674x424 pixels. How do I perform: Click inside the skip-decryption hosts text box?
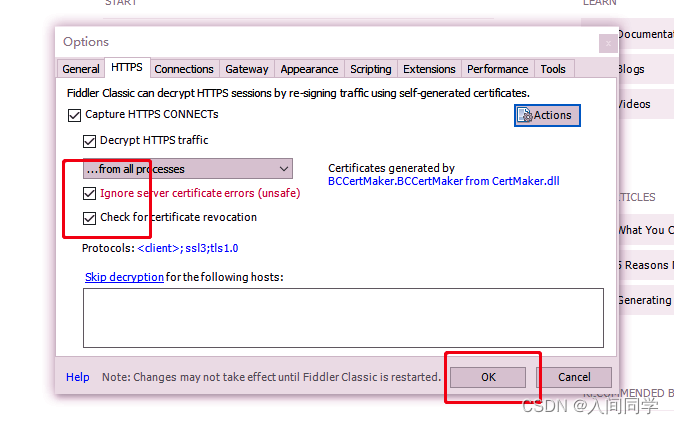(x=343, y=318)
